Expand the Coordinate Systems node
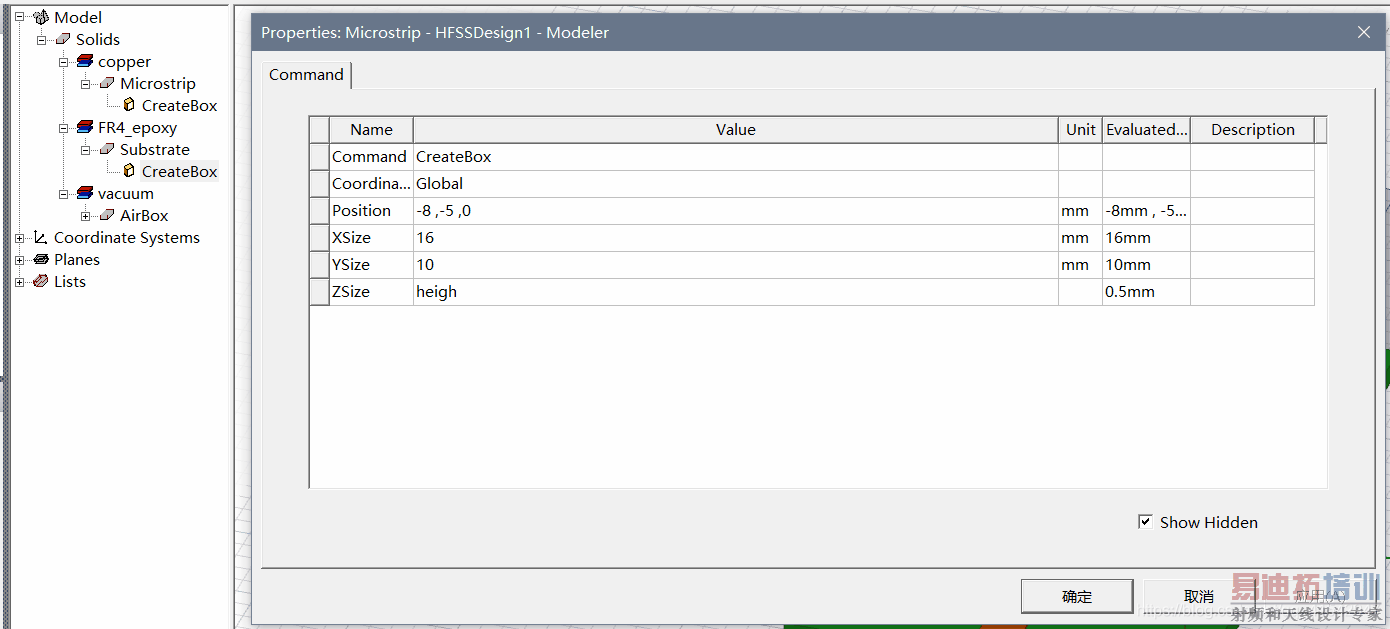 [19, 237]
